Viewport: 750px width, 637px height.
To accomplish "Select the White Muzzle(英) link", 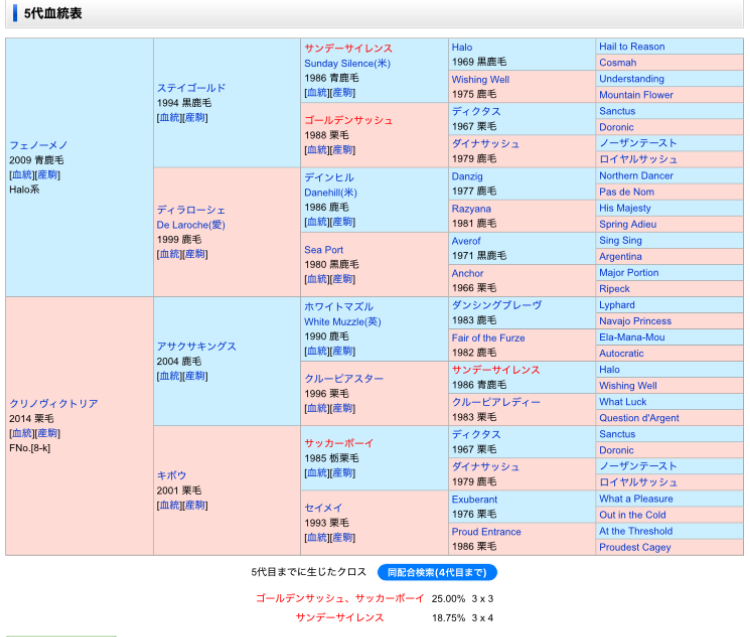I will pyautogui.click(x=342, y=322).
